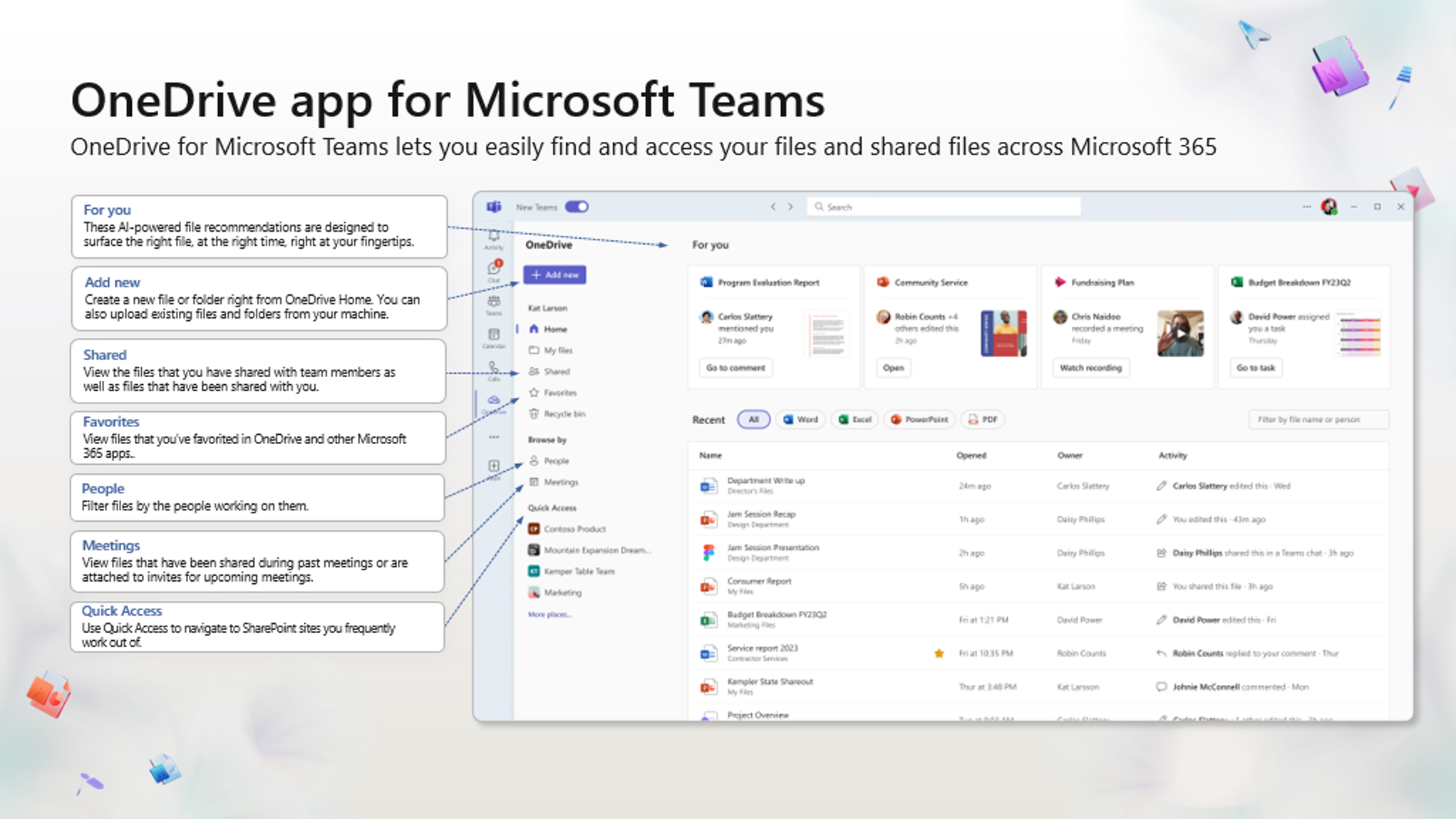This screenshot has width=1456, height=819.
Task: Filter recent files by PowerPoint
Action: (x=917, y=419)
